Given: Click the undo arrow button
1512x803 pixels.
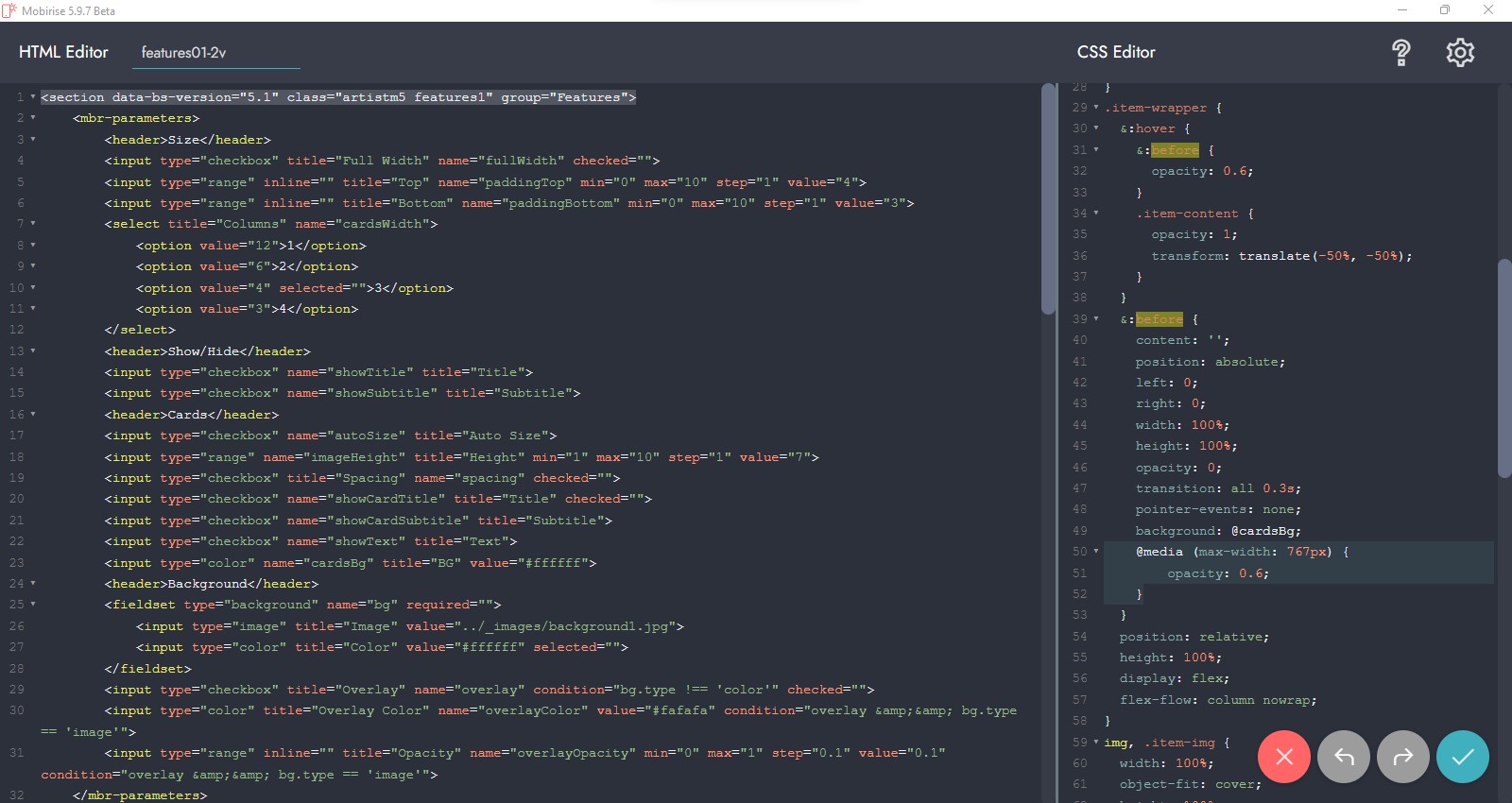Looking at the screenshot, I should click(1343, 757).
